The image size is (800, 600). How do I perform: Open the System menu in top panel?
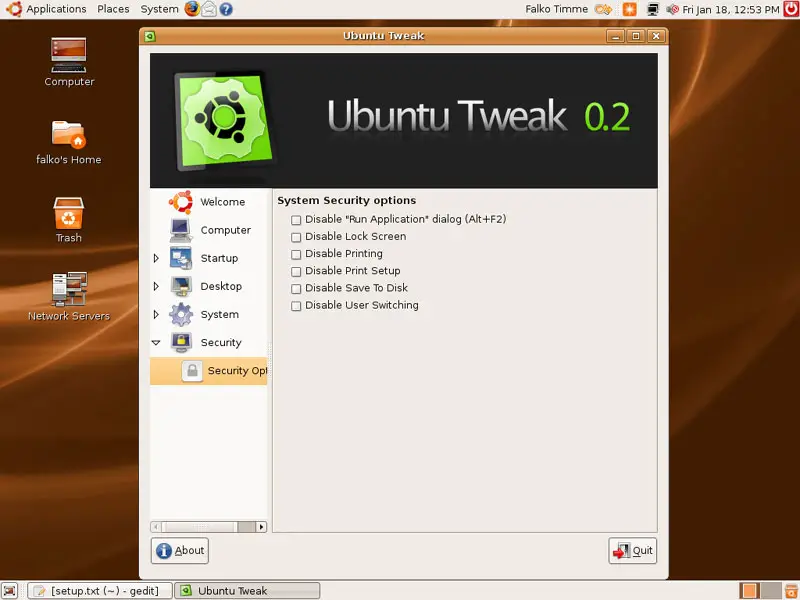160,9
